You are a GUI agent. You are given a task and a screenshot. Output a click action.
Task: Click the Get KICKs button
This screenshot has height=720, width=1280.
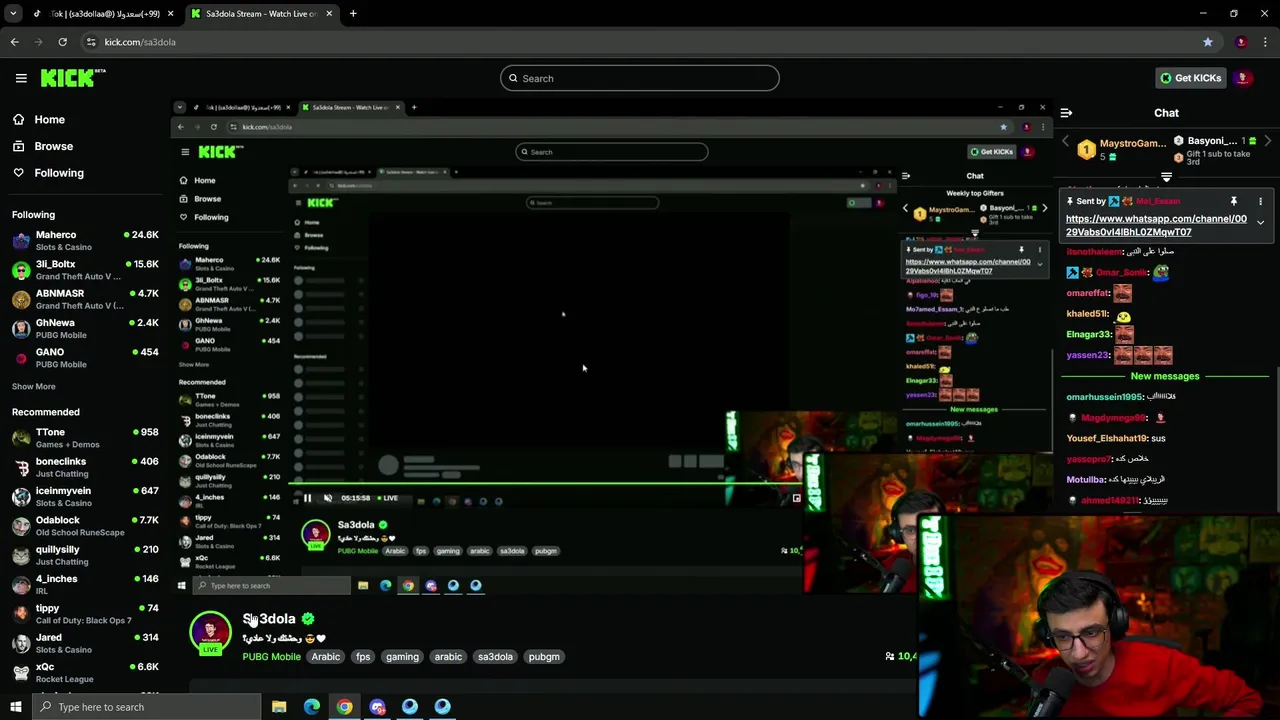point(1190,78)
